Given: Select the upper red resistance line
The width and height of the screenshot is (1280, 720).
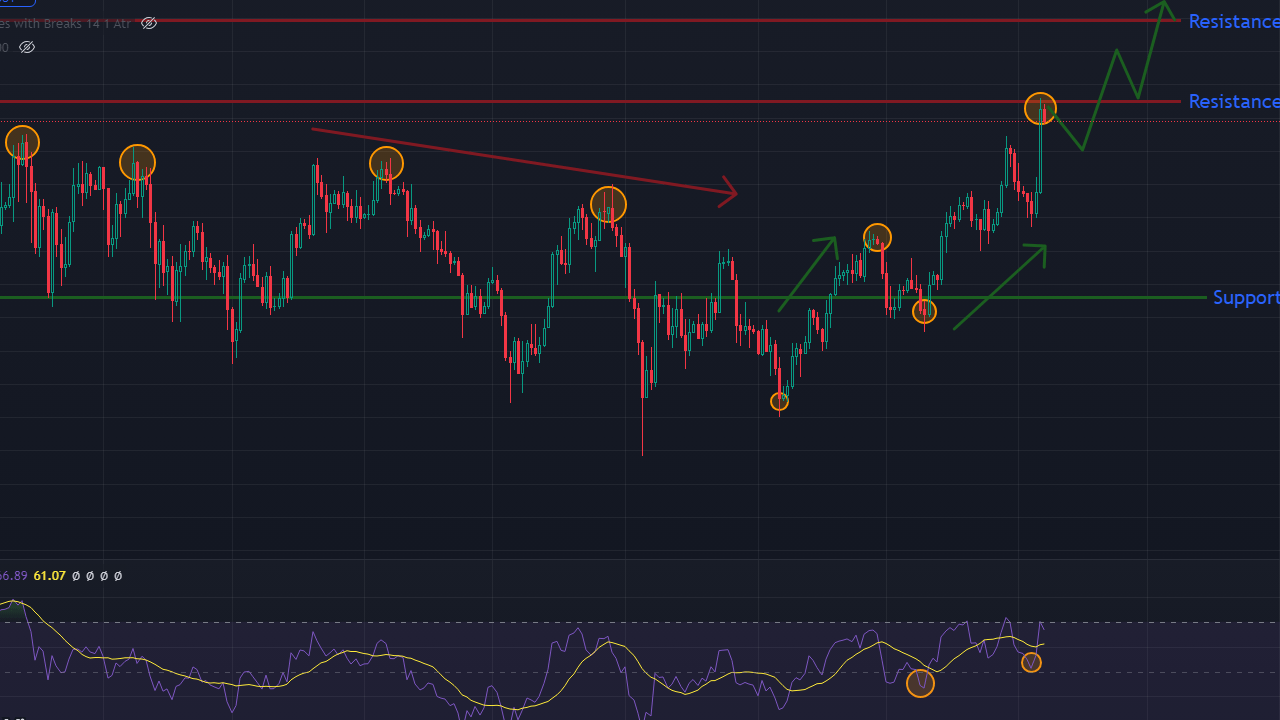Looking at the screenshot, I should point(590,20).
